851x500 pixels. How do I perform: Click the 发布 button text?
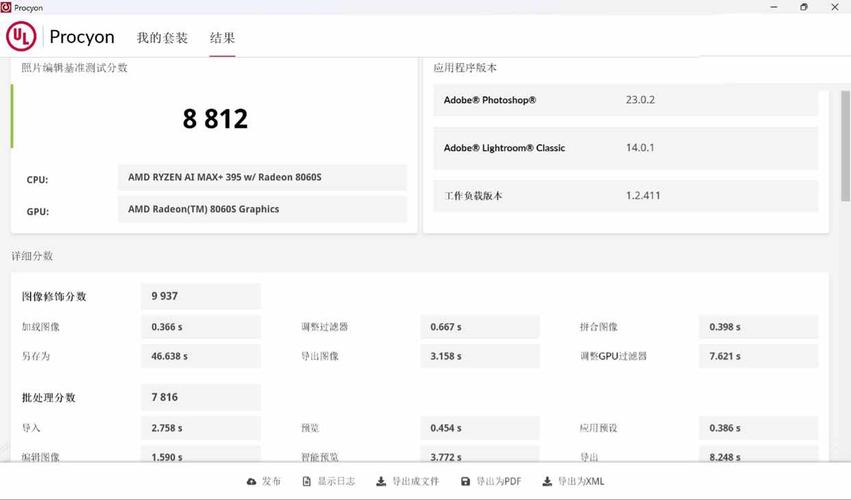pyautogui.click(x=271, y=482)
